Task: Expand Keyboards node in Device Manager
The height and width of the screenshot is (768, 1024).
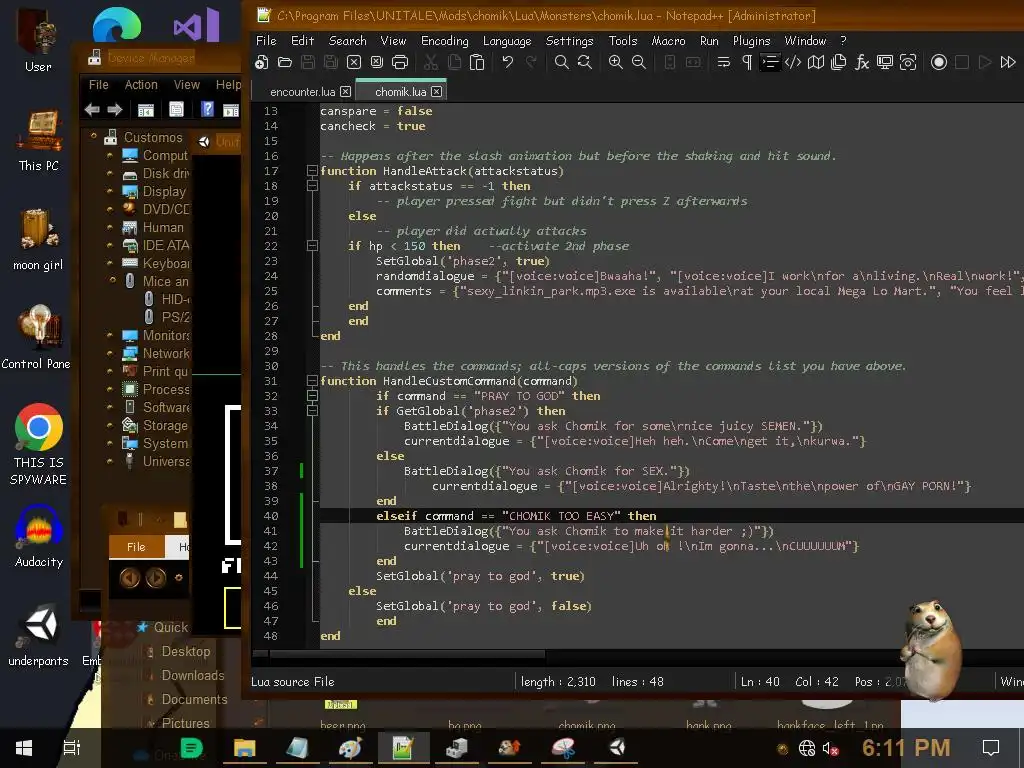Action: click(x=110, y=263)
